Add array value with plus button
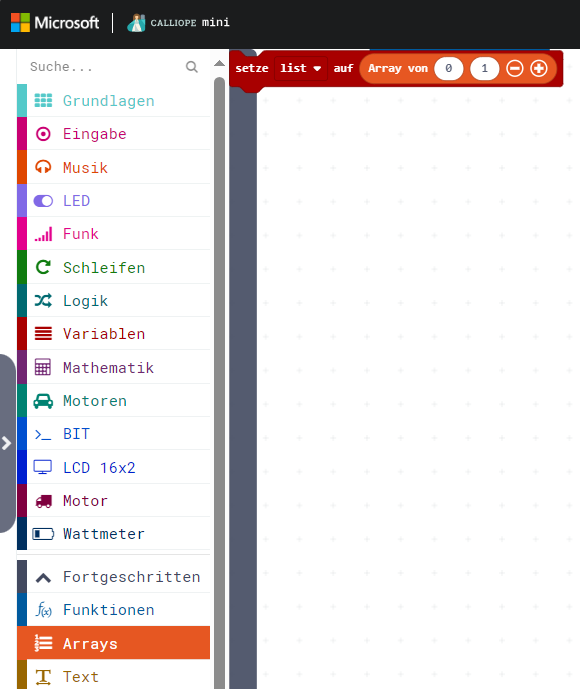This screenshot has width=580, height=689. 539,69
